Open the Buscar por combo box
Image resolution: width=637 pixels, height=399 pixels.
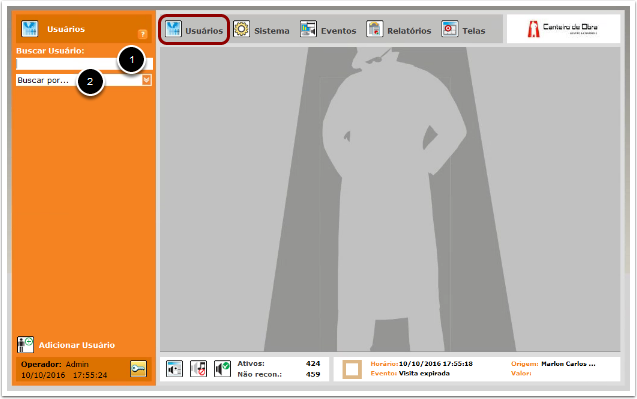tap(84, 80)
